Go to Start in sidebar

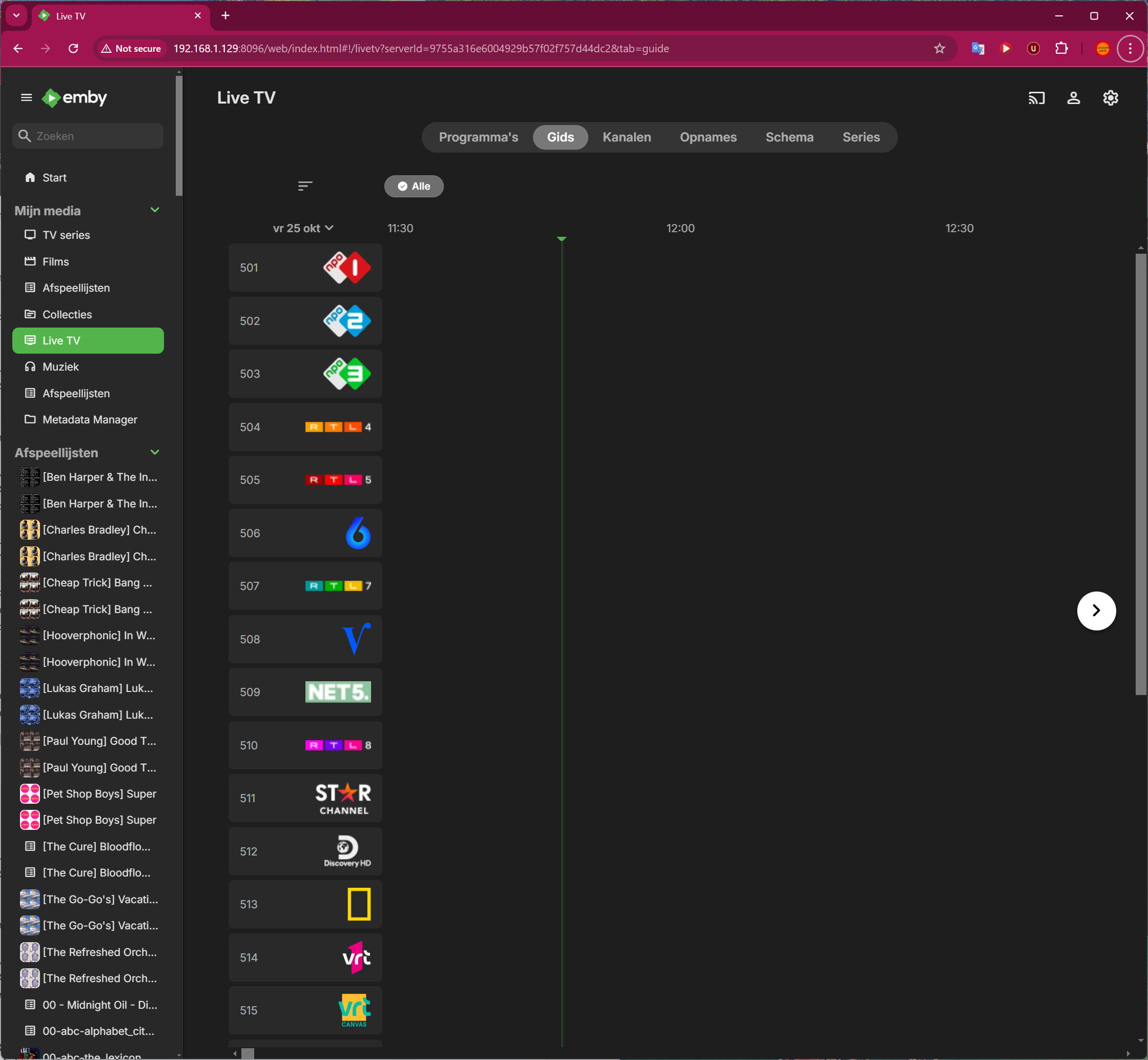54,178
